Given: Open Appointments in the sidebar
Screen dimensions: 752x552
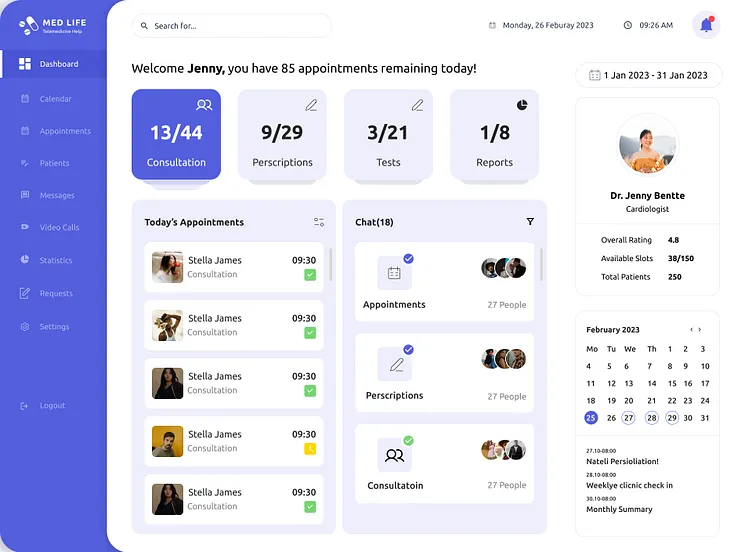Looking at the screenshot, I should click(x=54, y=131).
